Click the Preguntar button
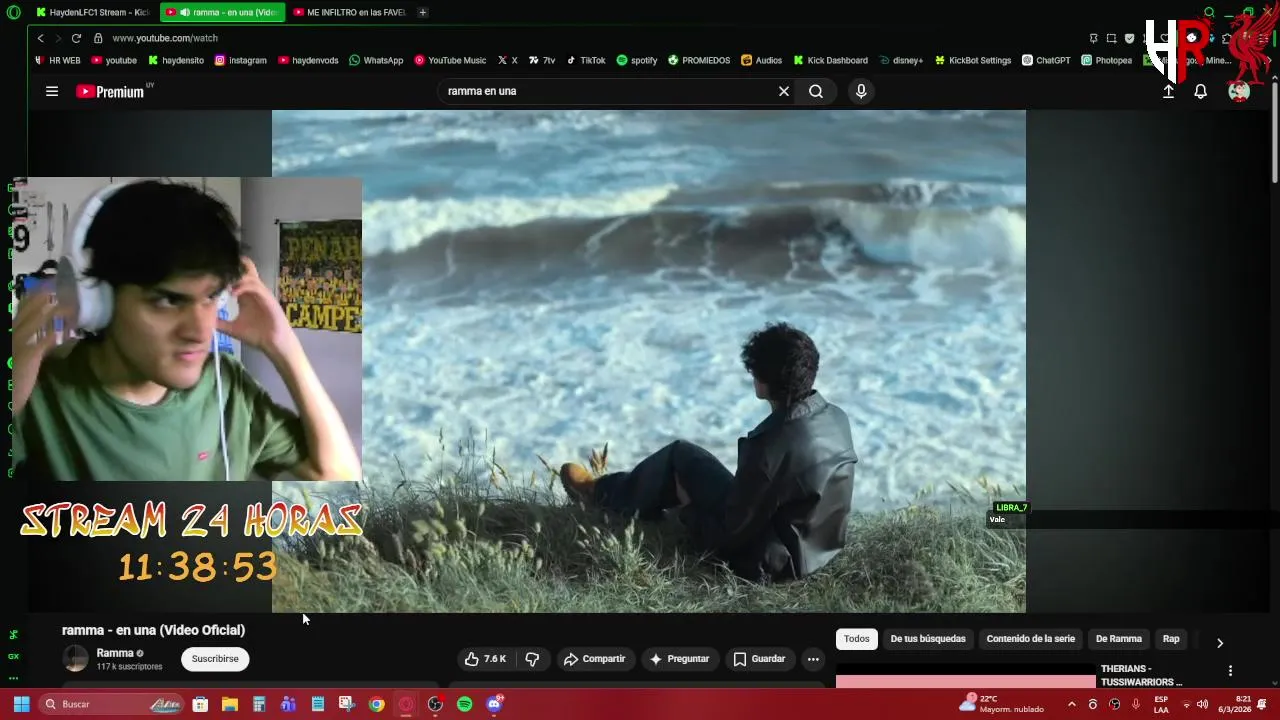The height and width of the screenshot is (720, 1280). (x=679, y=659)
